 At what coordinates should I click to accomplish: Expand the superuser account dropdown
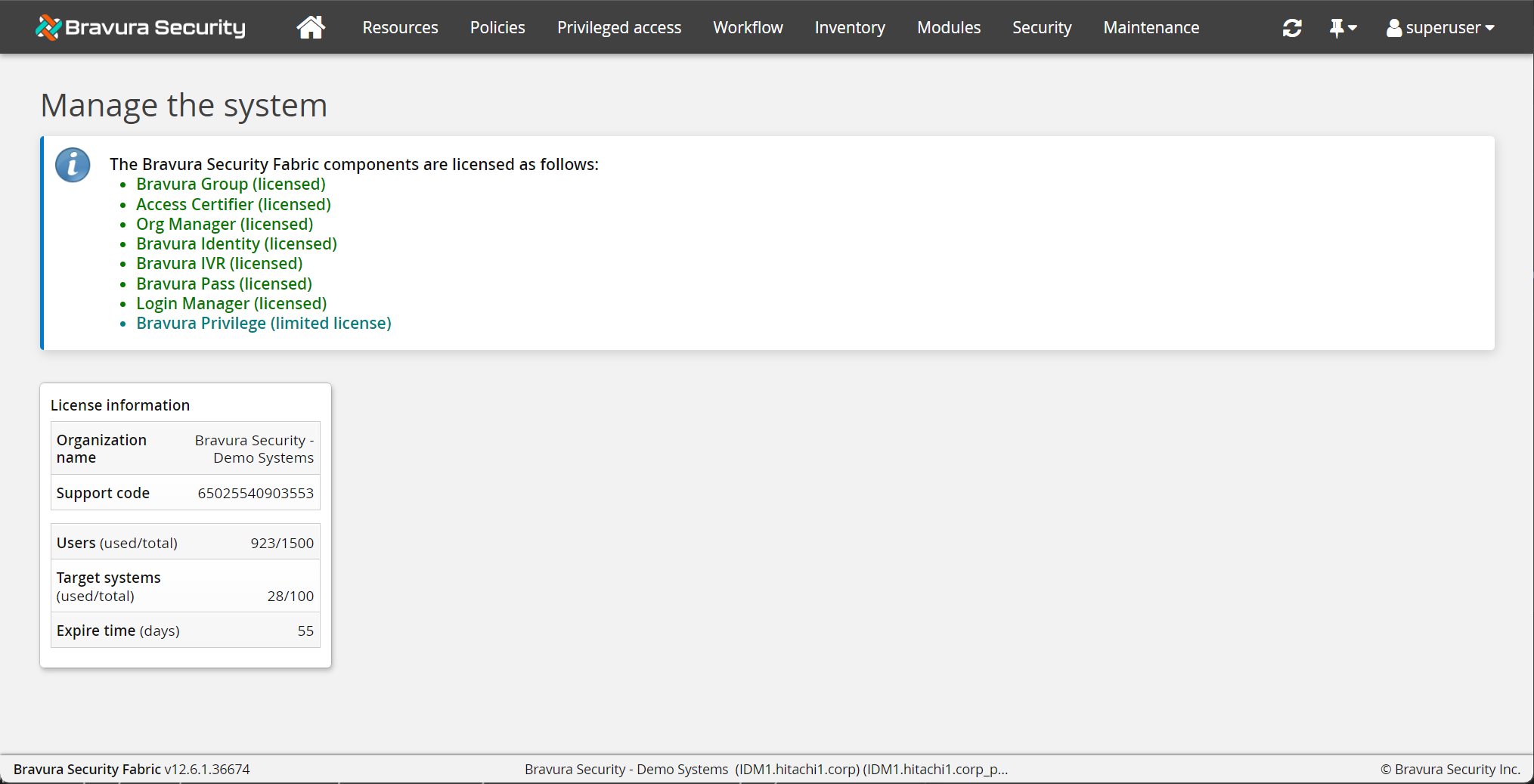pos(1489,29)
